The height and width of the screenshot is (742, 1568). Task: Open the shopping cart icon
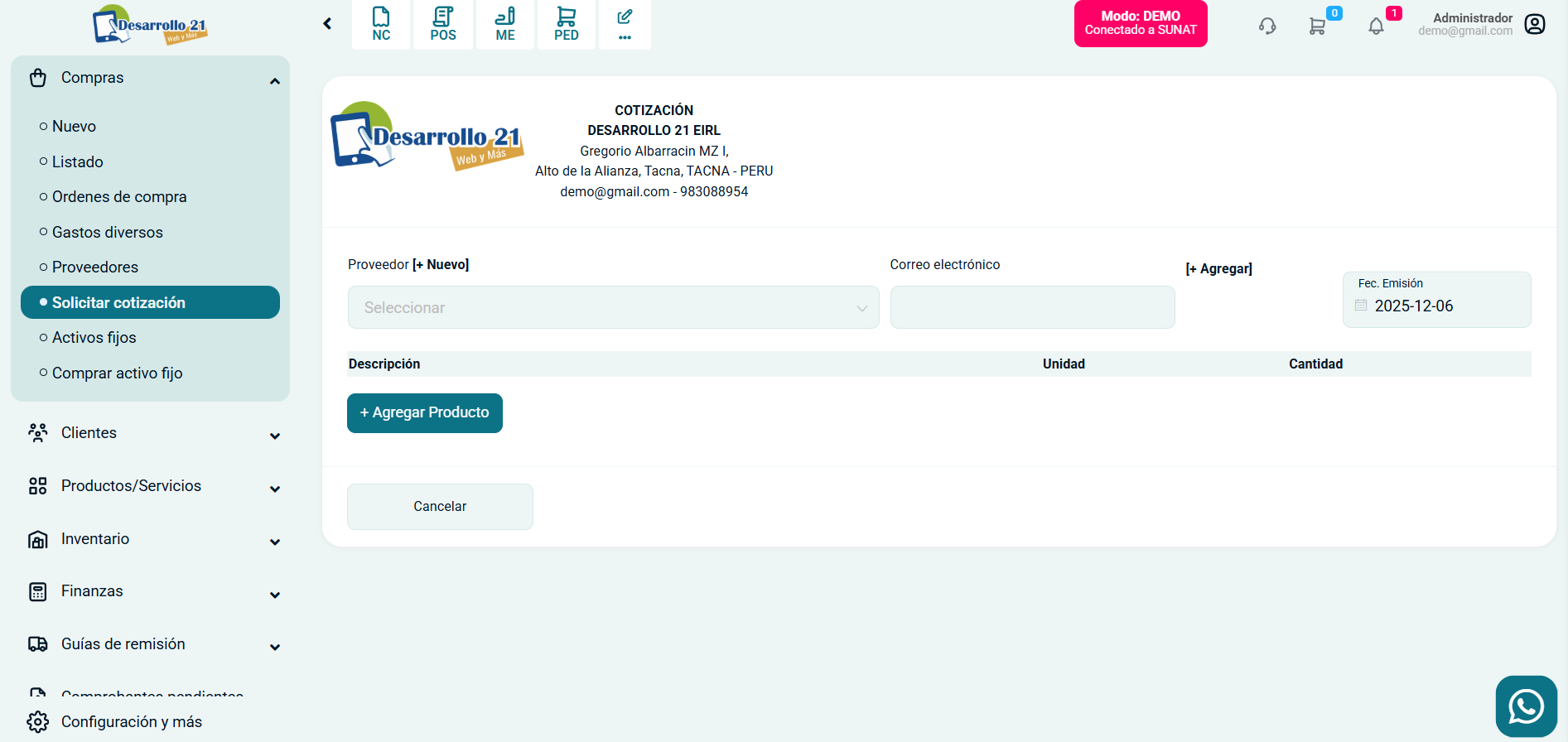[x=1317, y=26]
